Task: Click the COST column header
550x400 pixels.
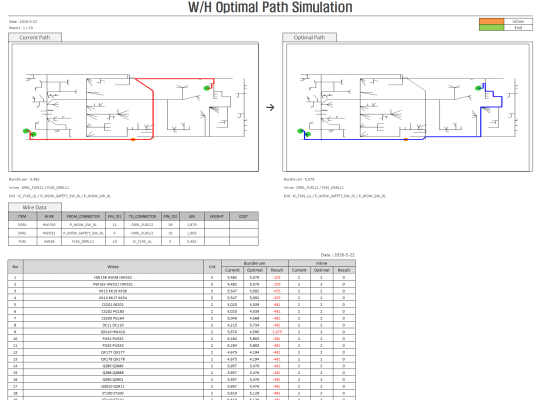Action: [244, 216]
